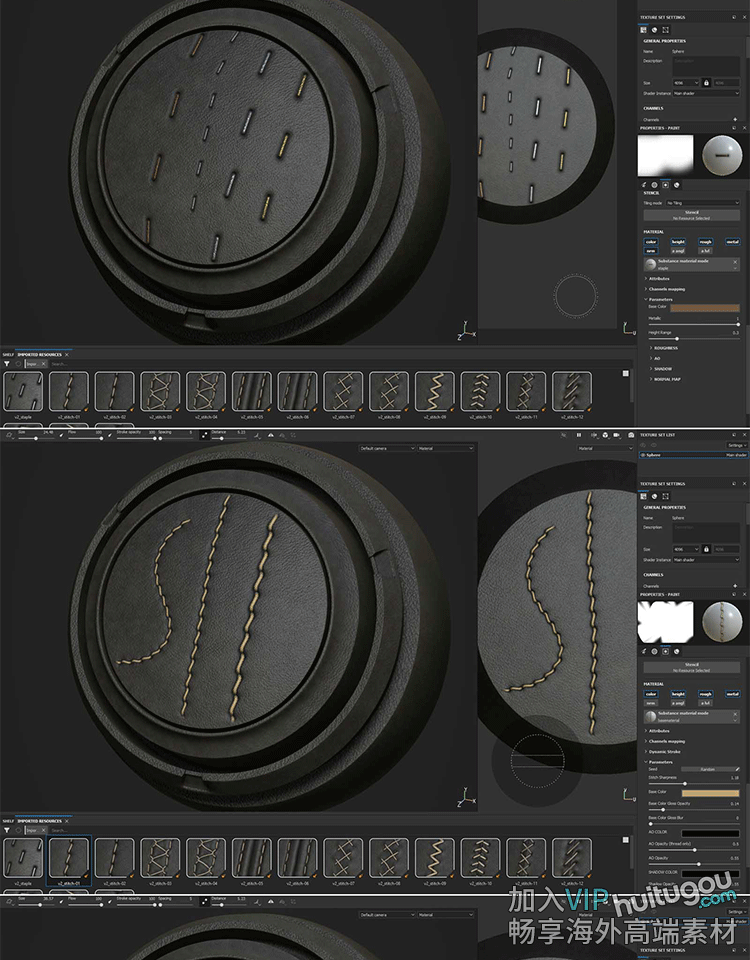Toggle shelf grid view icon in staples screenshot
Image resolution: width=750 pixels, height=960 pixels.
click(x=626, y=373)
